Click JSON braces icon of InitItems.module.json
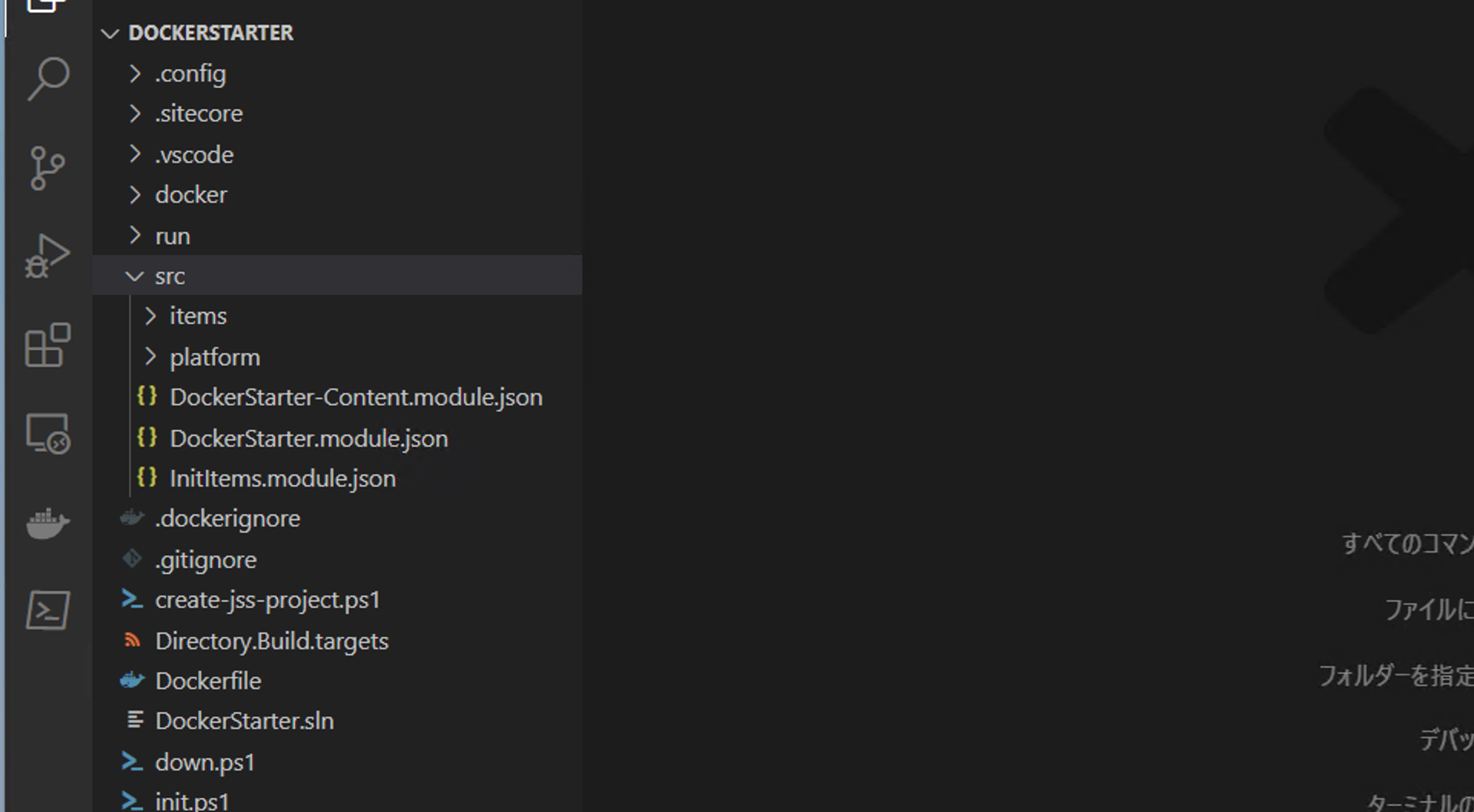Image resolution: width=1474 pixels, height=812 pixels. pyautogui.click(x=147, y=477)
